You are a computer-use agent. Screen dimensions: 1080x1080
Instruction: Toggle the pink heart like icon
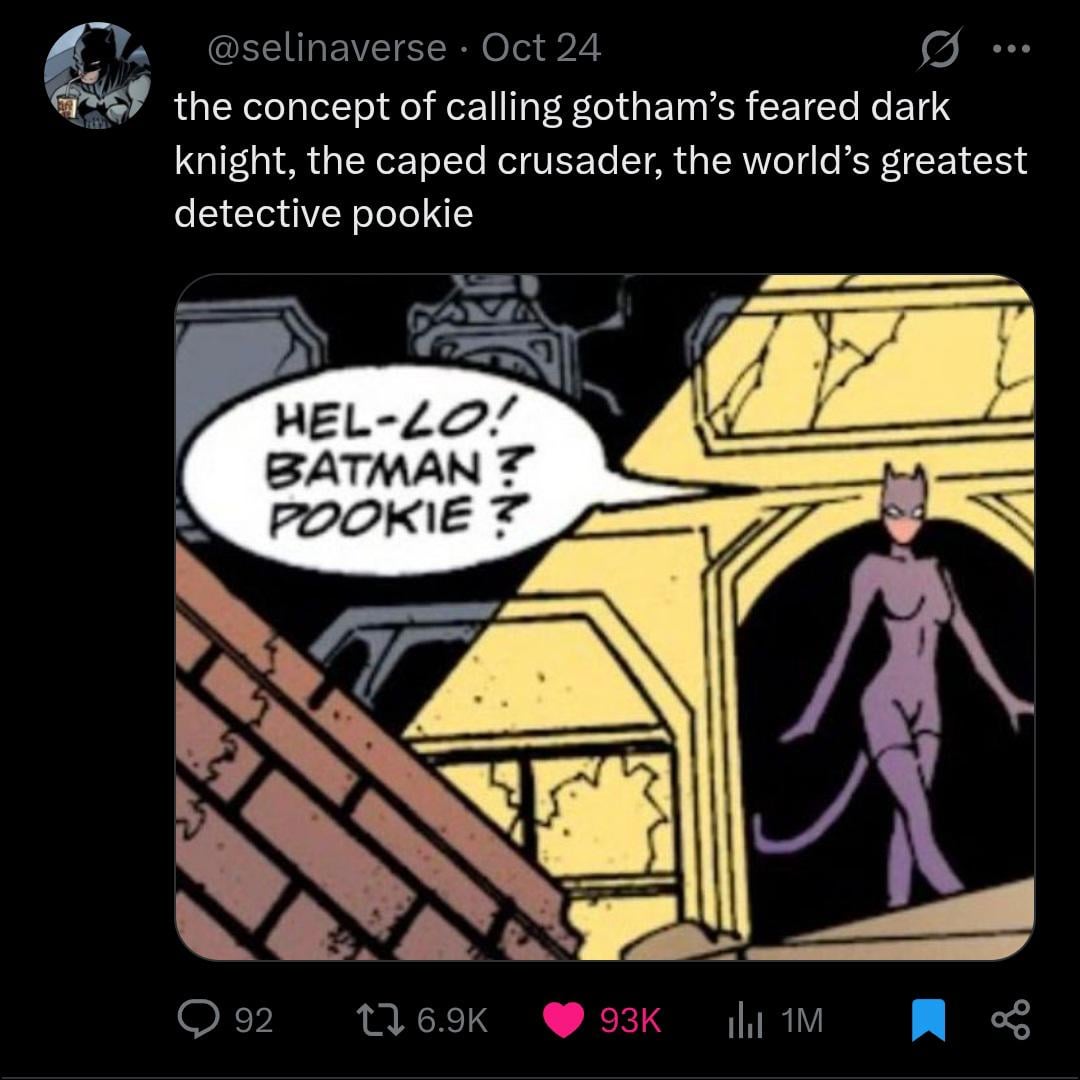(x=564, y=1019)
